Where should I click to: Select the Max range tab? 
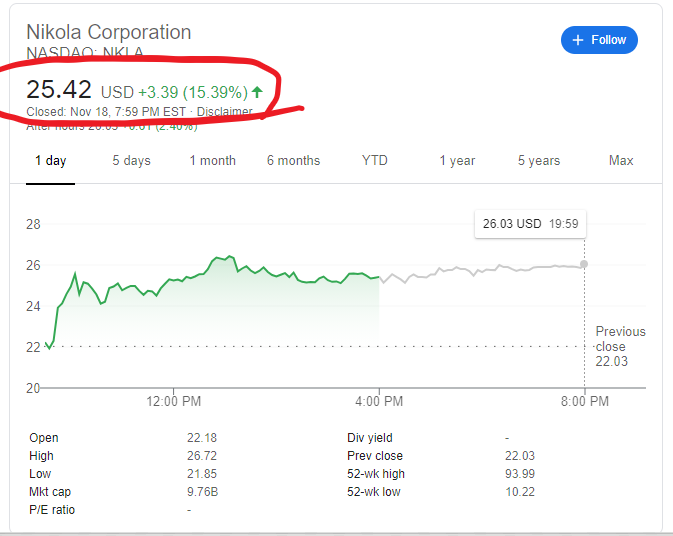621,160
